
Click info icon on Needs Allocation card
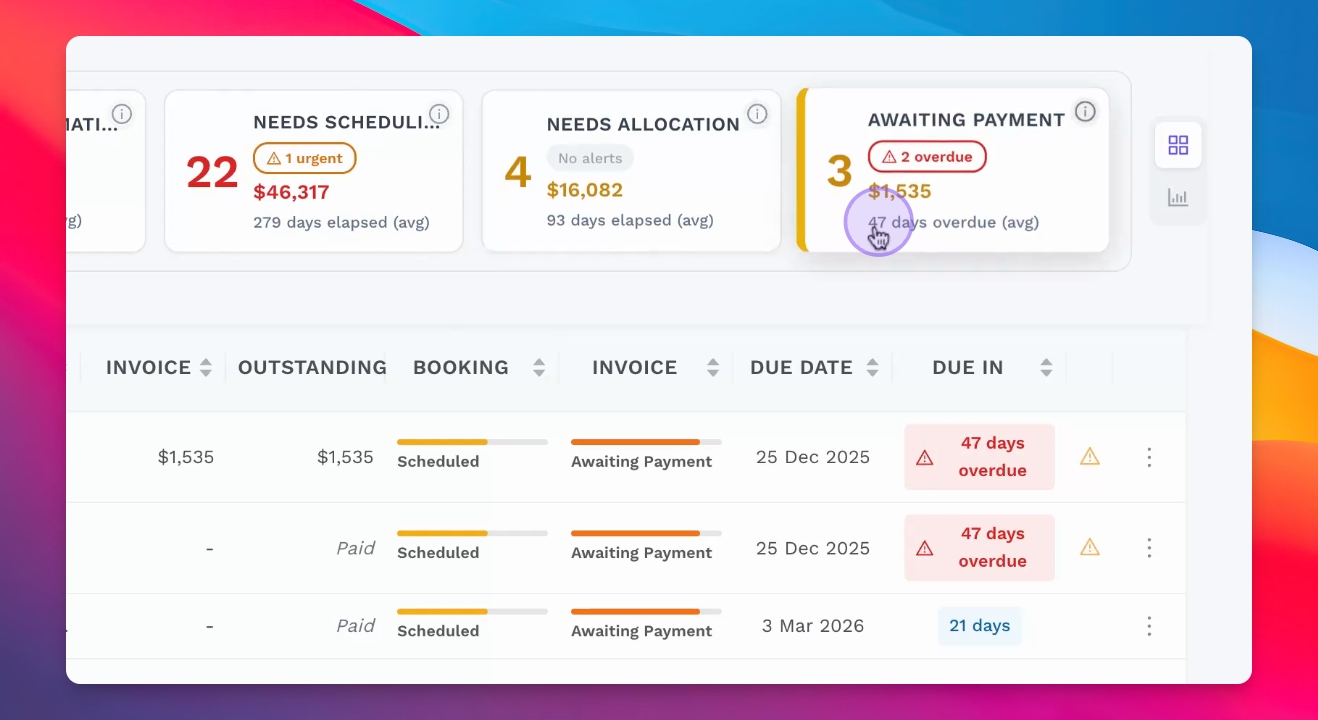[x=757, y=113]
